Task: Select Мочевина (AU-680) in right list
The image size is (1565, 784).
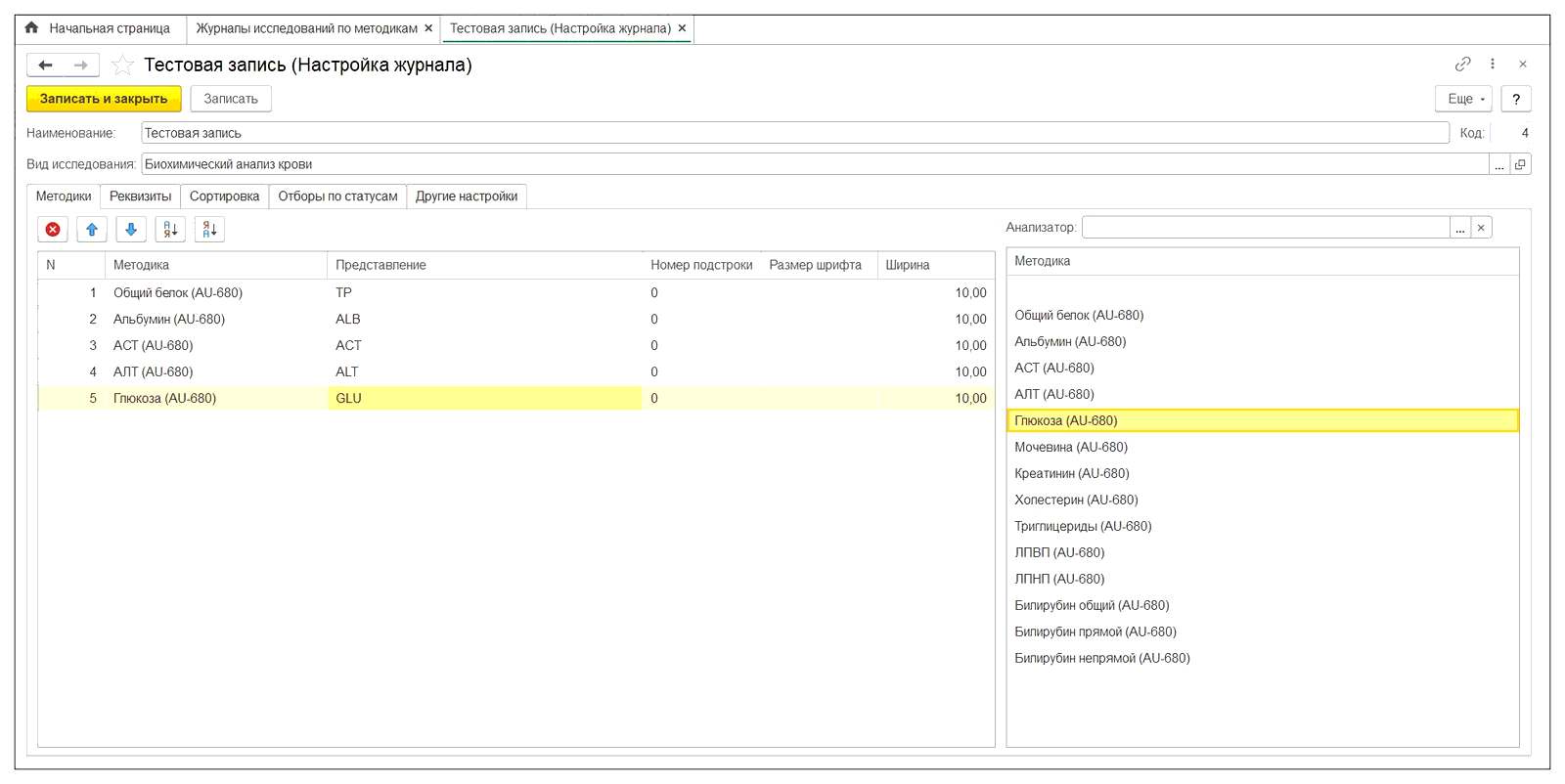Action: (1263, 448)
